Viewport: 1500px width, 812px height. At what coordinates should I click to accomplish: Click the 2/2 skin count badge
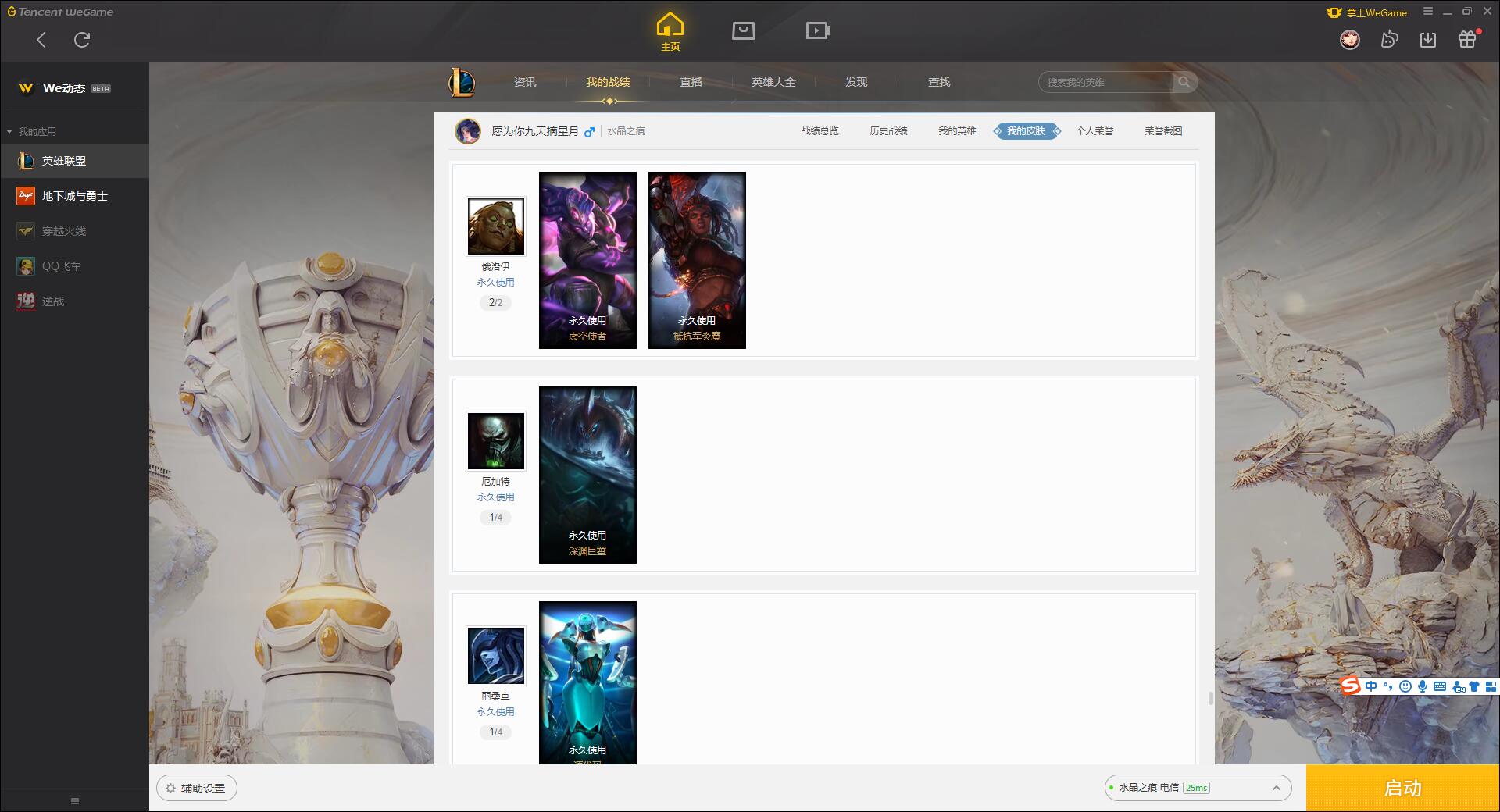[495, 302]
